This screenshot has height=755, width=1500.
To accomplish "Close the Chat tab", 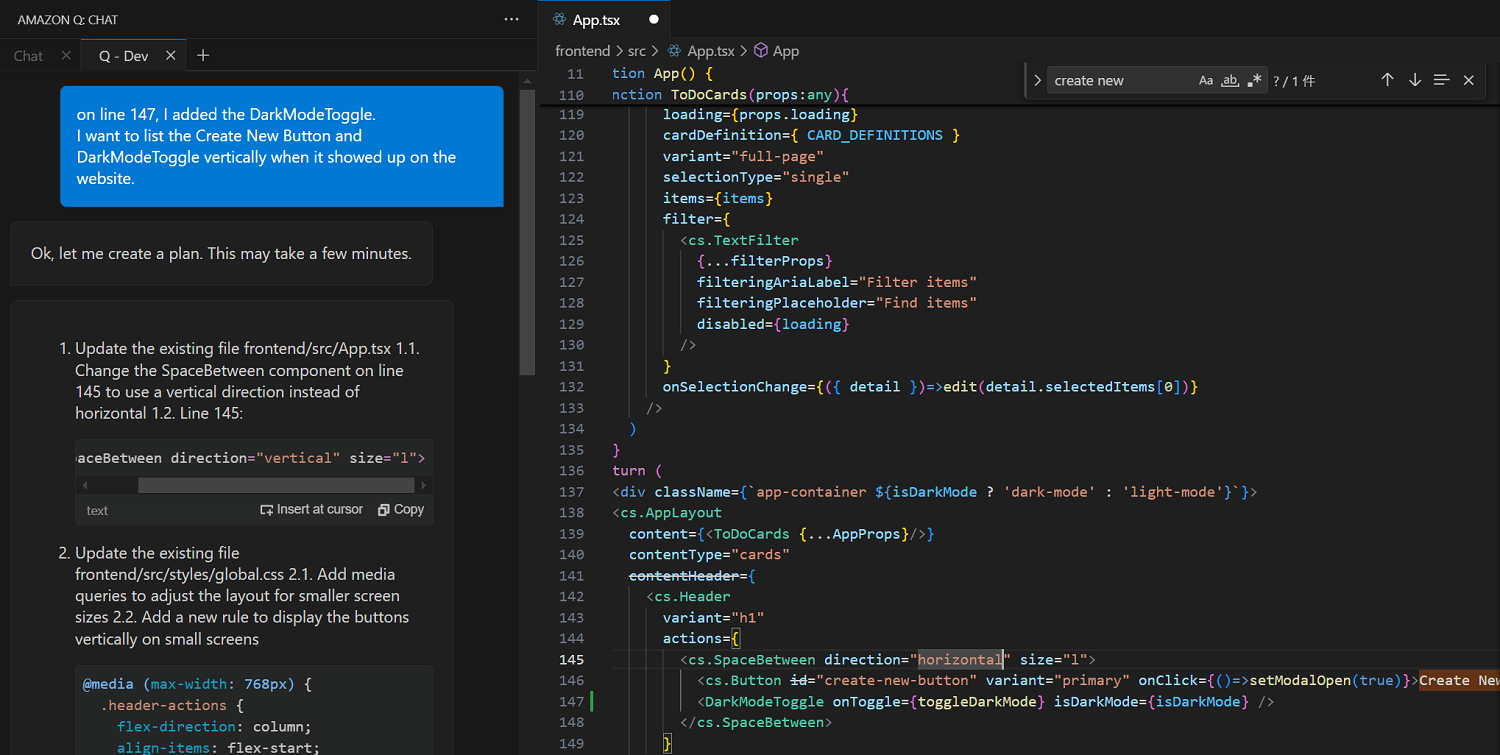I will 66,55.
